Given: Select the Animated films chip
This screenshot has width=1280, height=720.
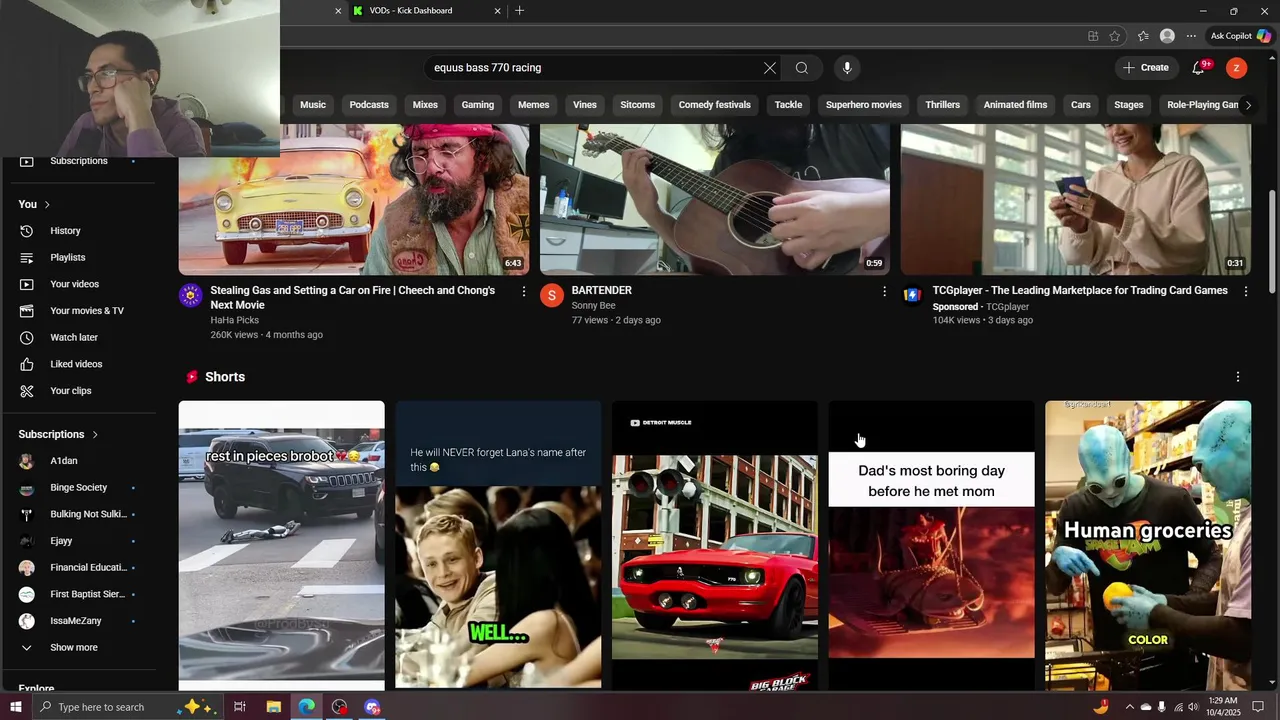Looking at the screenshot, I should (x=1015, y=105).
